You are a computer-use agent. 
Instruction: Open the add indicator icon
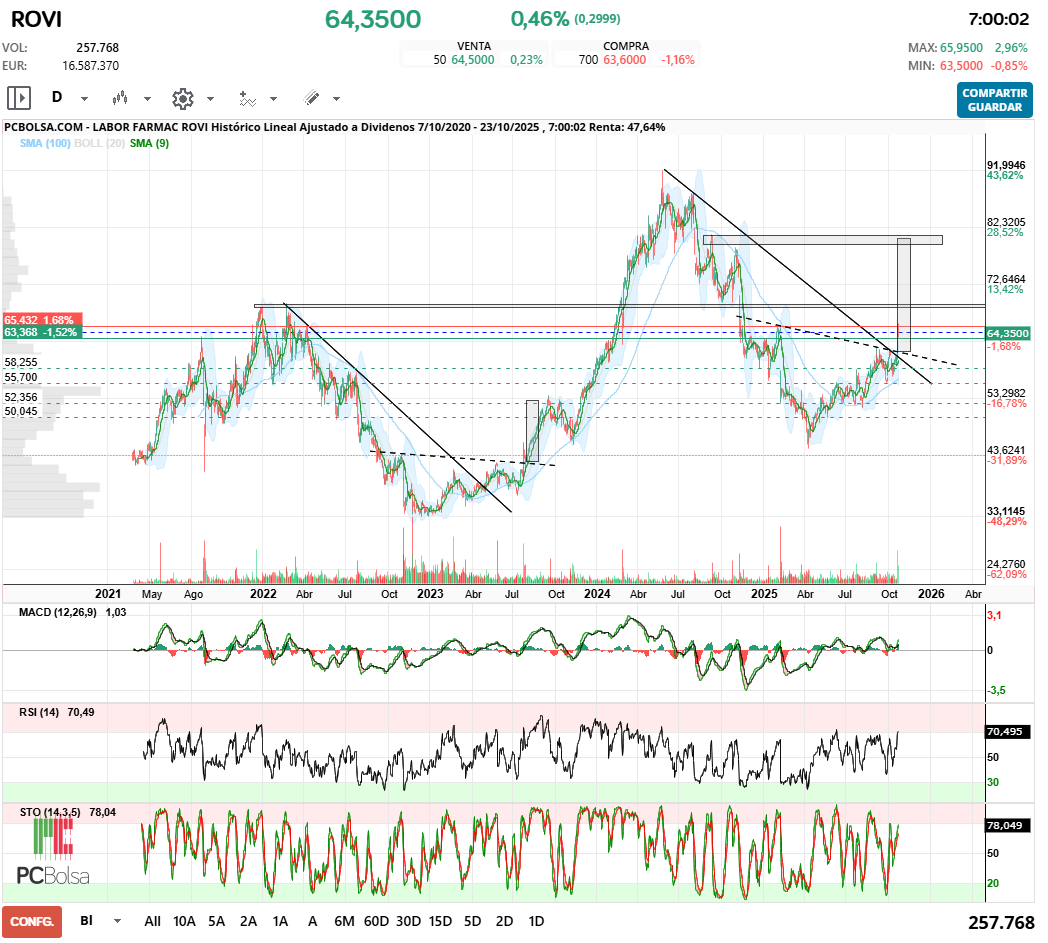coord(247,98)
